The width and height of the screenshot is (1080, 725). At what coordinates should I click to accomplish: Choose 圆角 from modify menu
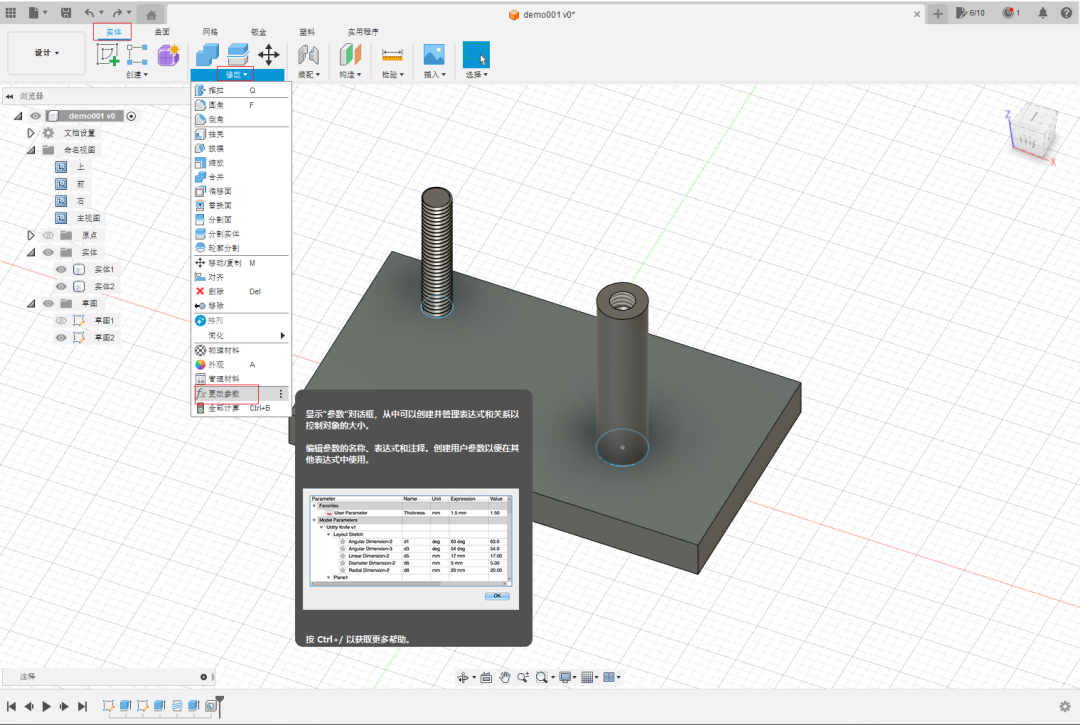pyautogui.click(x=241, y=105)
